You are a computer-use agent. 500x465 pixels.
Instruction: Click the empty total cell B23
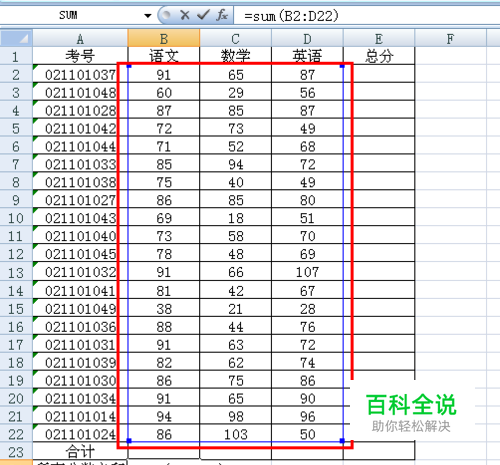(164, 452)
